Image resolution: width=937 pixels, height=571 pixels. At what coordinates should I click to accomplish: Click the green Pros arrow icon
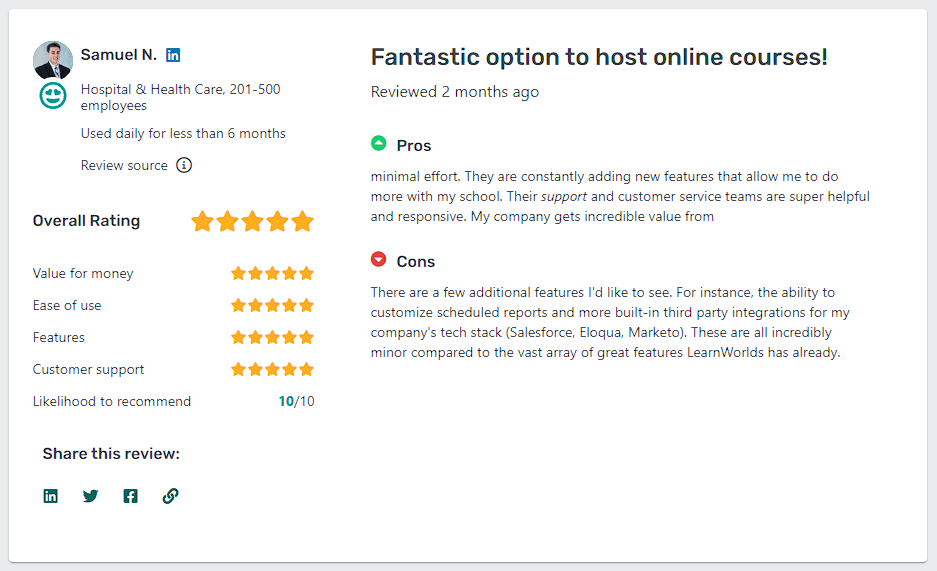tap(379, 144)
